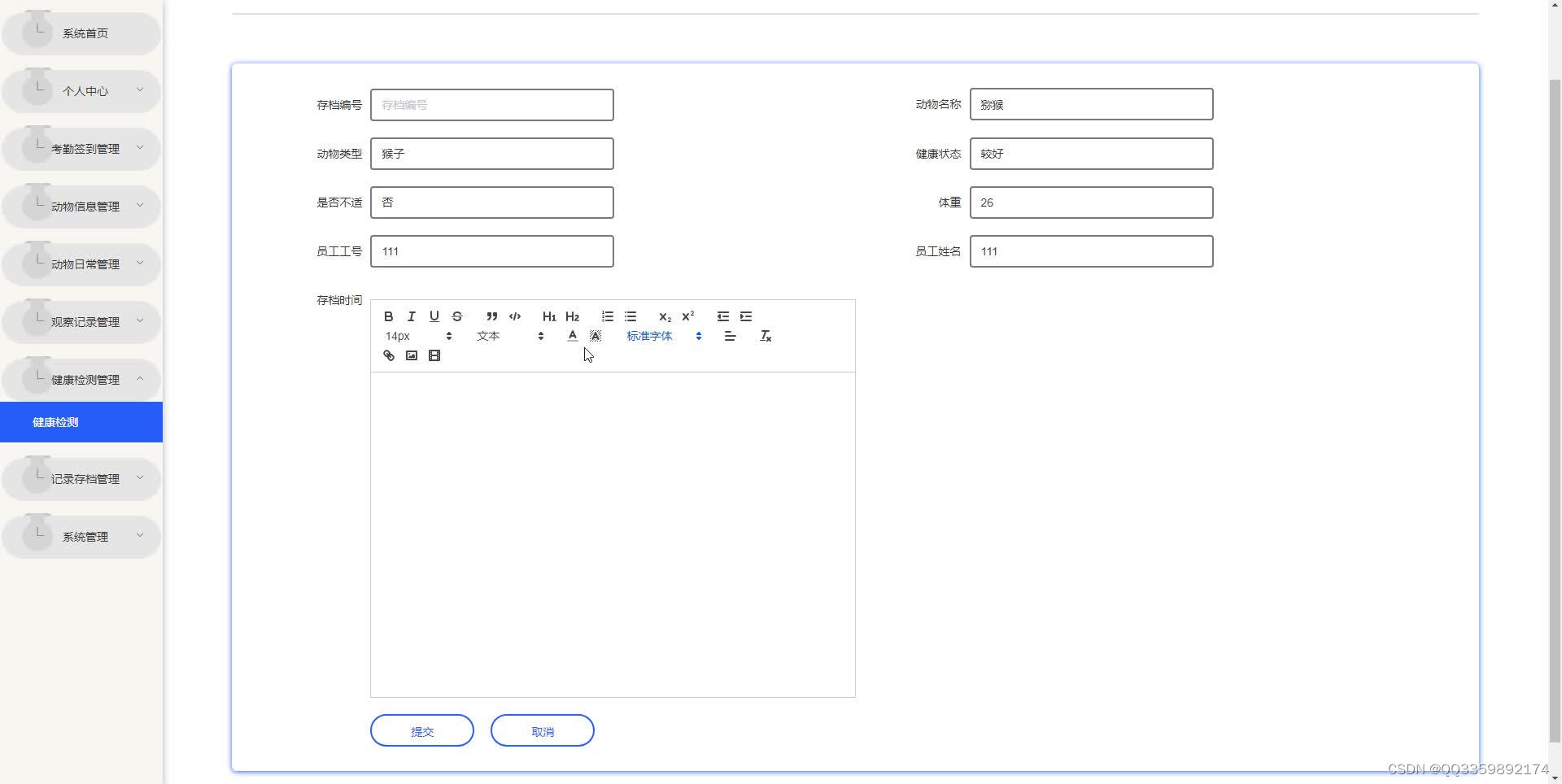Viewport: 1562px width, 784px height.
Task: Insert ordered numbered list
Action: click(608, 316)
